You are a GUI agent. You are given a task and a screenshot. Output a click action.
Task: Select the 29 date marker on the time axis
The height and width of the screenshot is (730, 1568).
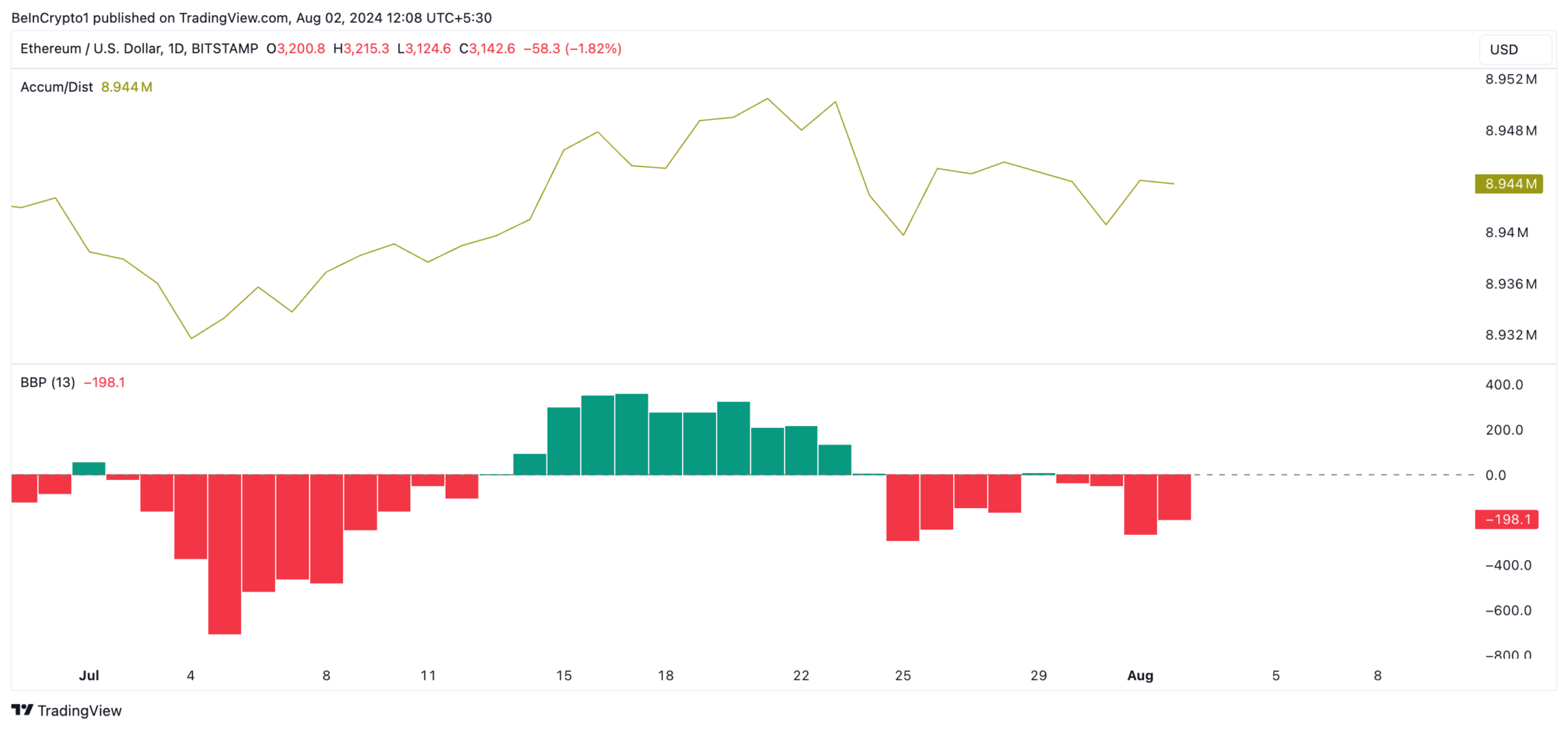[x=1038, y=676]
